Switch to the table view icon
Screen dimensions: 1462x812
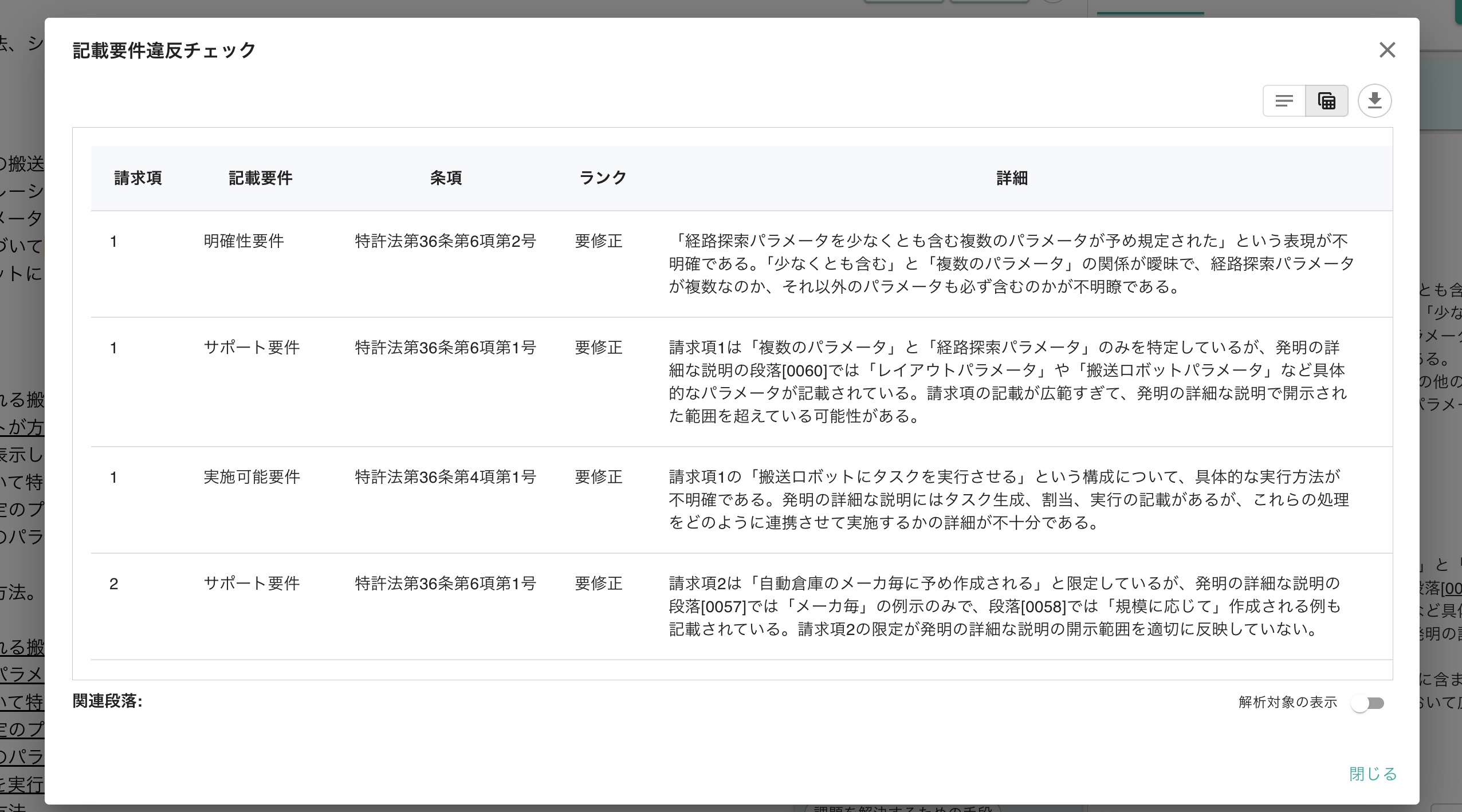click(x=1327, y=101)
